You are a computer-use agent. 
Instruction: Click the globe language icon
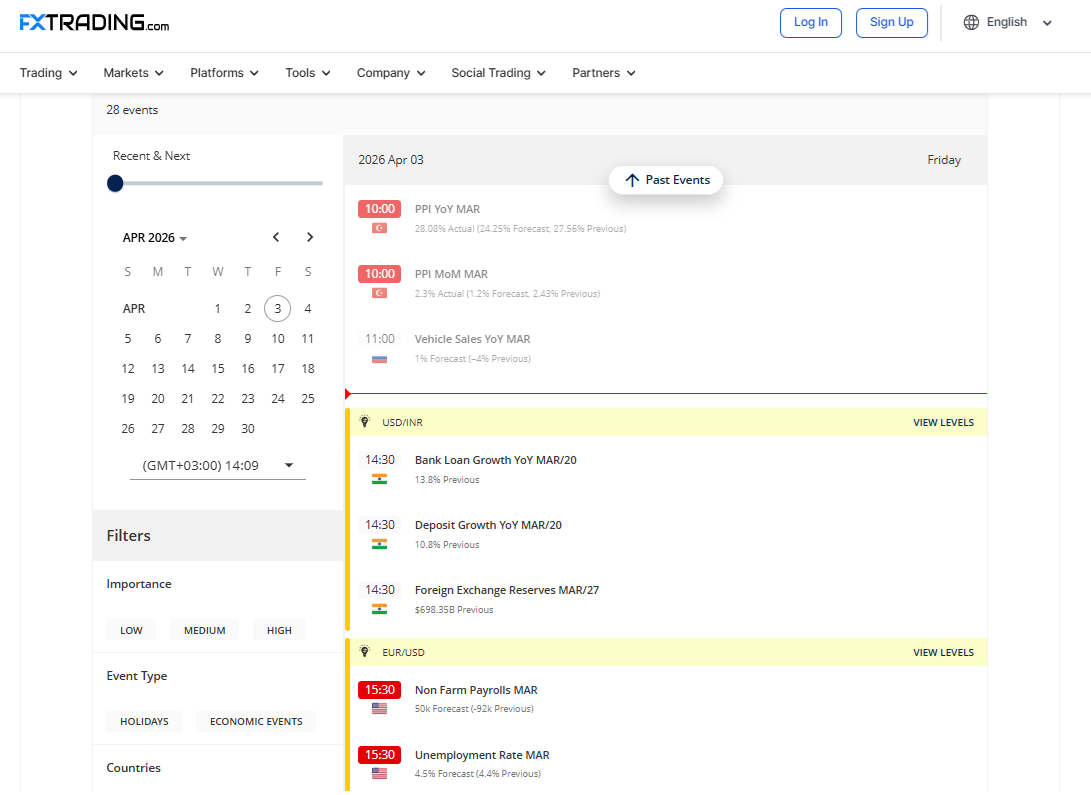pyautogui.click(x=971, y=22)
